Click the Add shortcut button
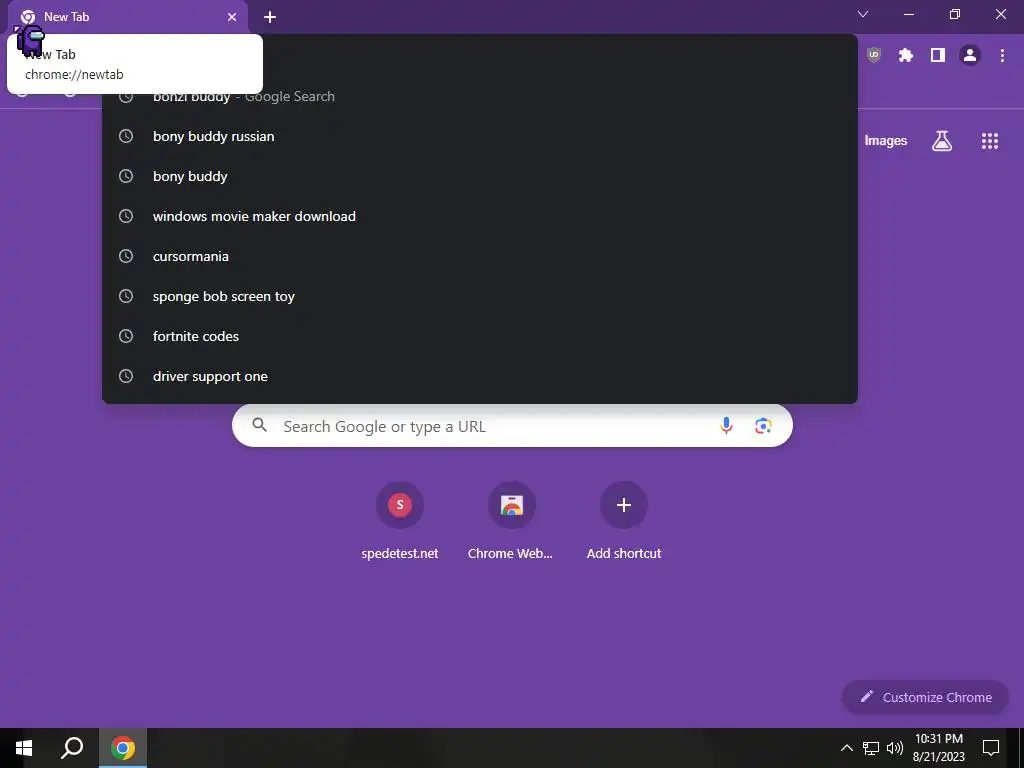Viewport: 1024px width, 768px height. pos(624,521)
